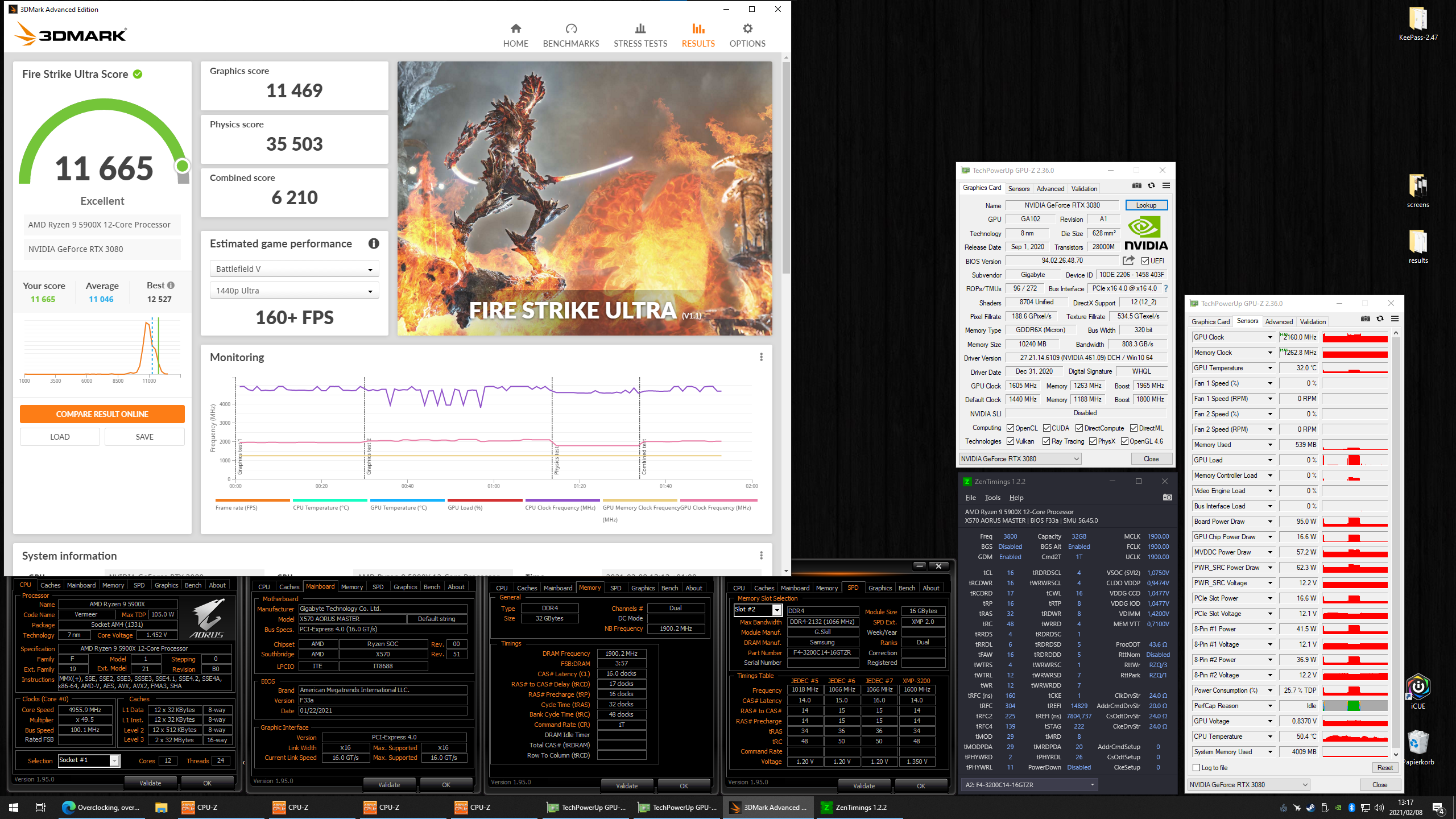
Task: Click the ZenTimings screenshot camera icon
Action: 1167,498
